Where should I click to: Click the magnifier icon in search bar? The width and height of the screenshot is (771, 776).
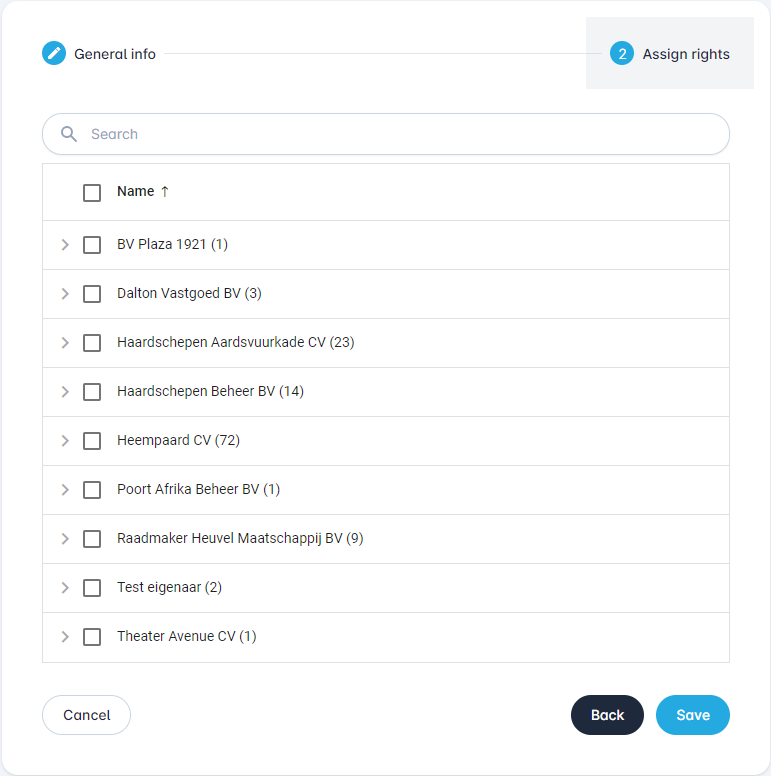(69, 134)
